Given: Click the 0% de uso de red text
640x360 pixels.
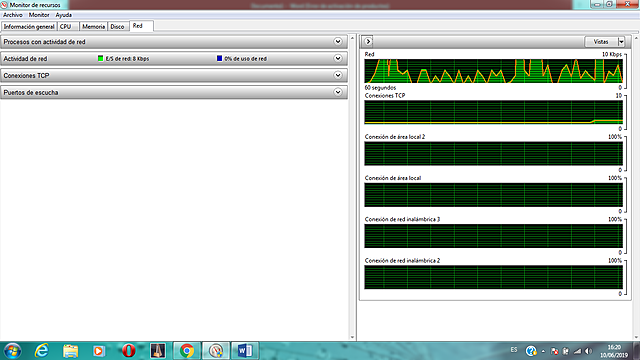Looking at the screenshot, I should [245, 59].
